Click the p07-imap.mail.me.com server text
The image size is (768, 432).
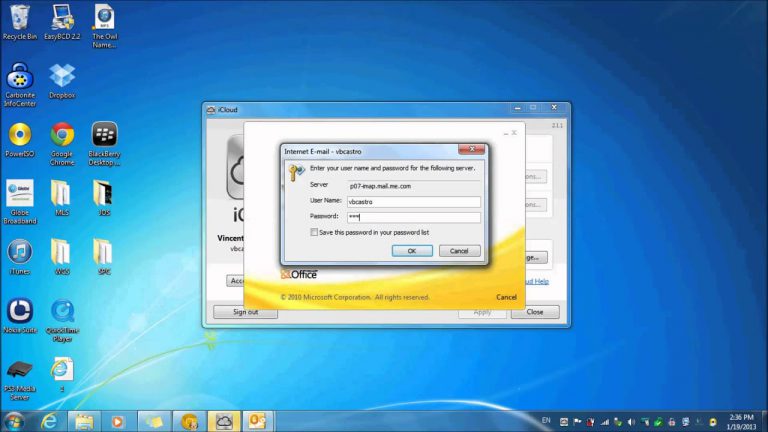[381, 186]
